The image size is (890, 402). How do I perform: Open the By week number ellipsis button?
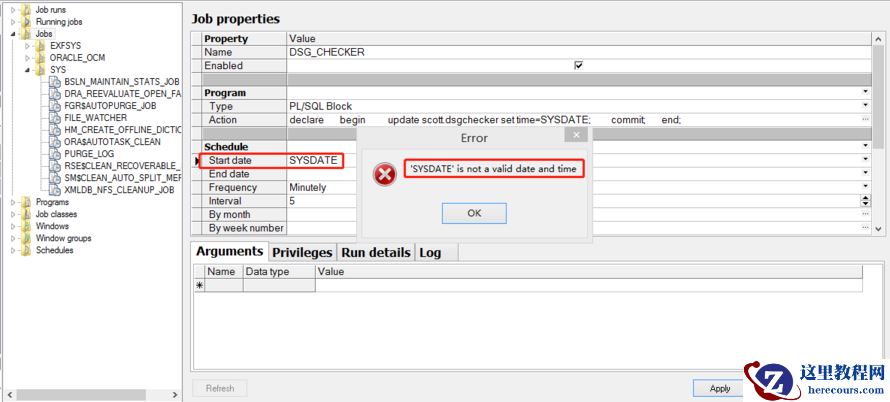pos(865,227)
